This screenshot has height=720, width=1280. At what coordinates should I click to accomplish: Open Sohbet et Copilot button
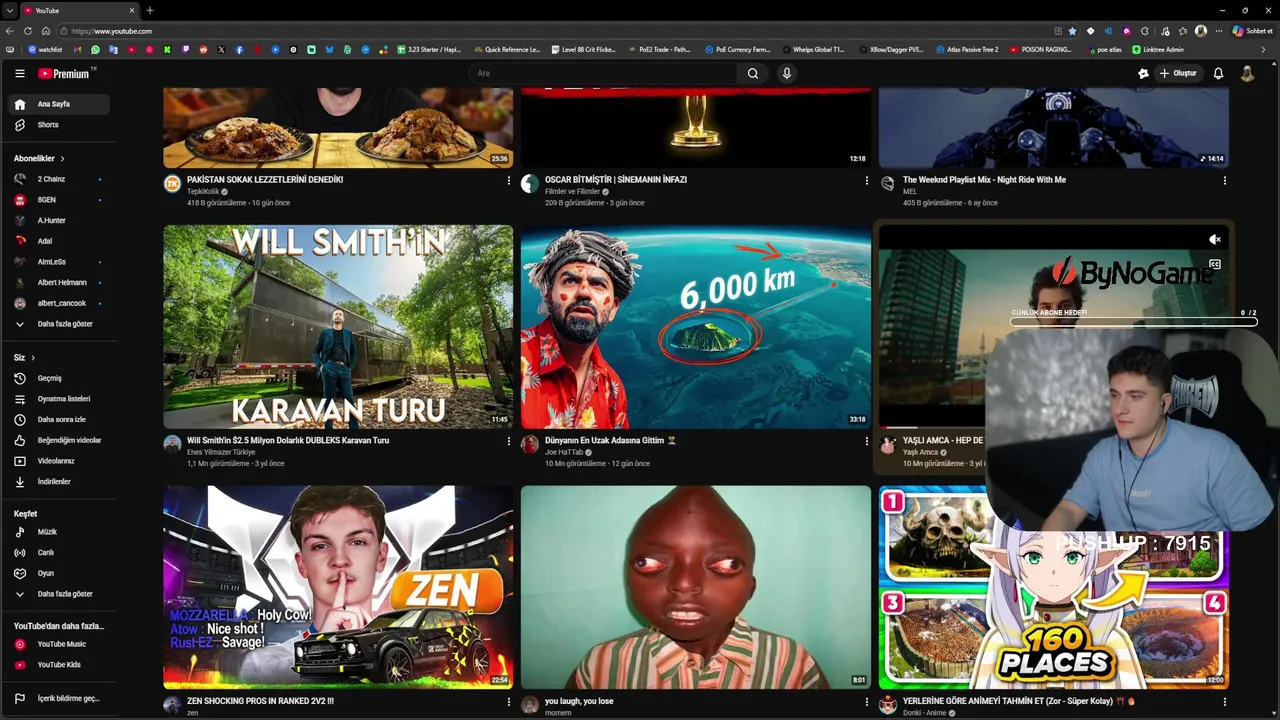point(1252,31)
